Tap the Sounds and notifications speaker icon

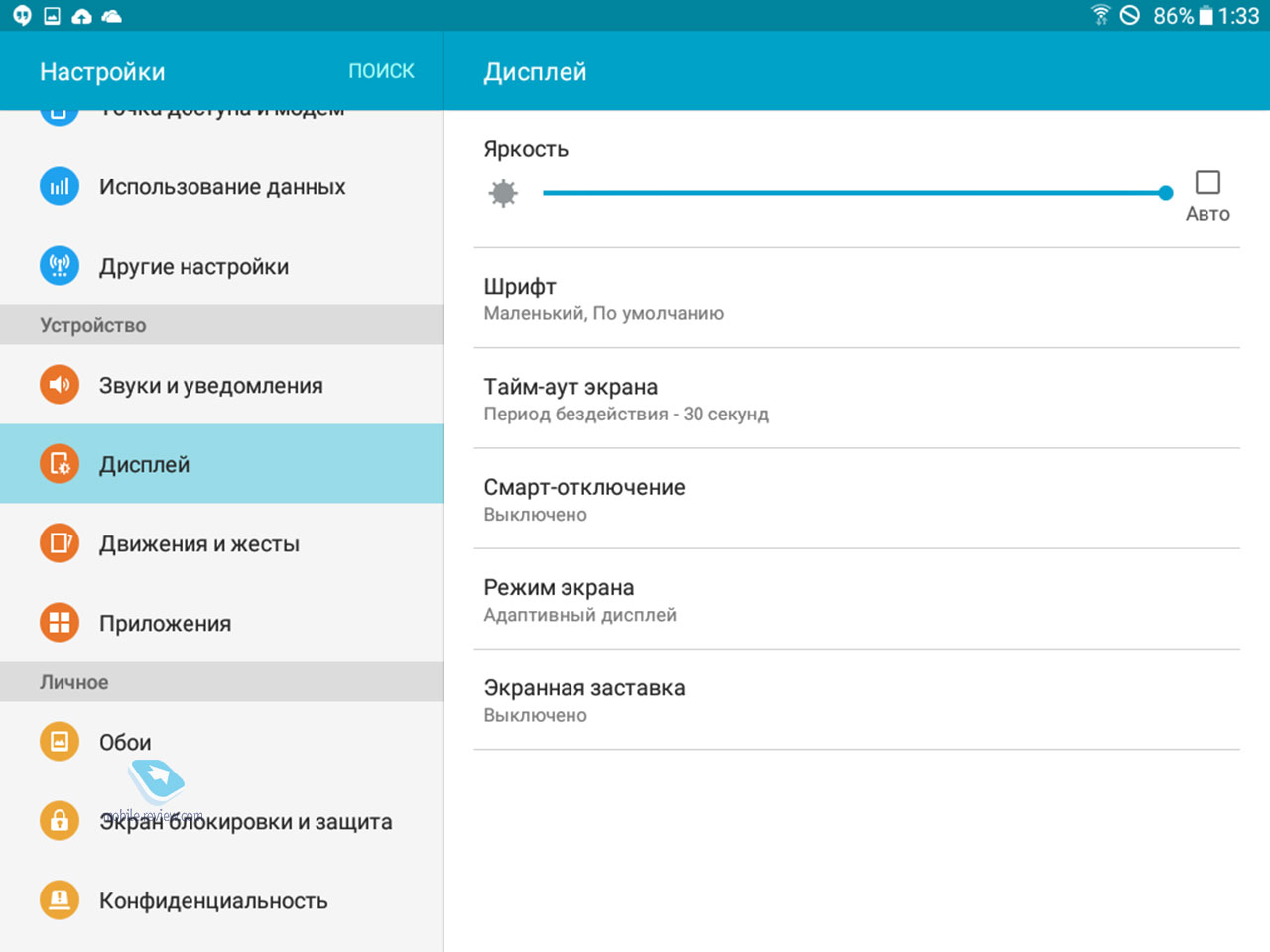60,385
